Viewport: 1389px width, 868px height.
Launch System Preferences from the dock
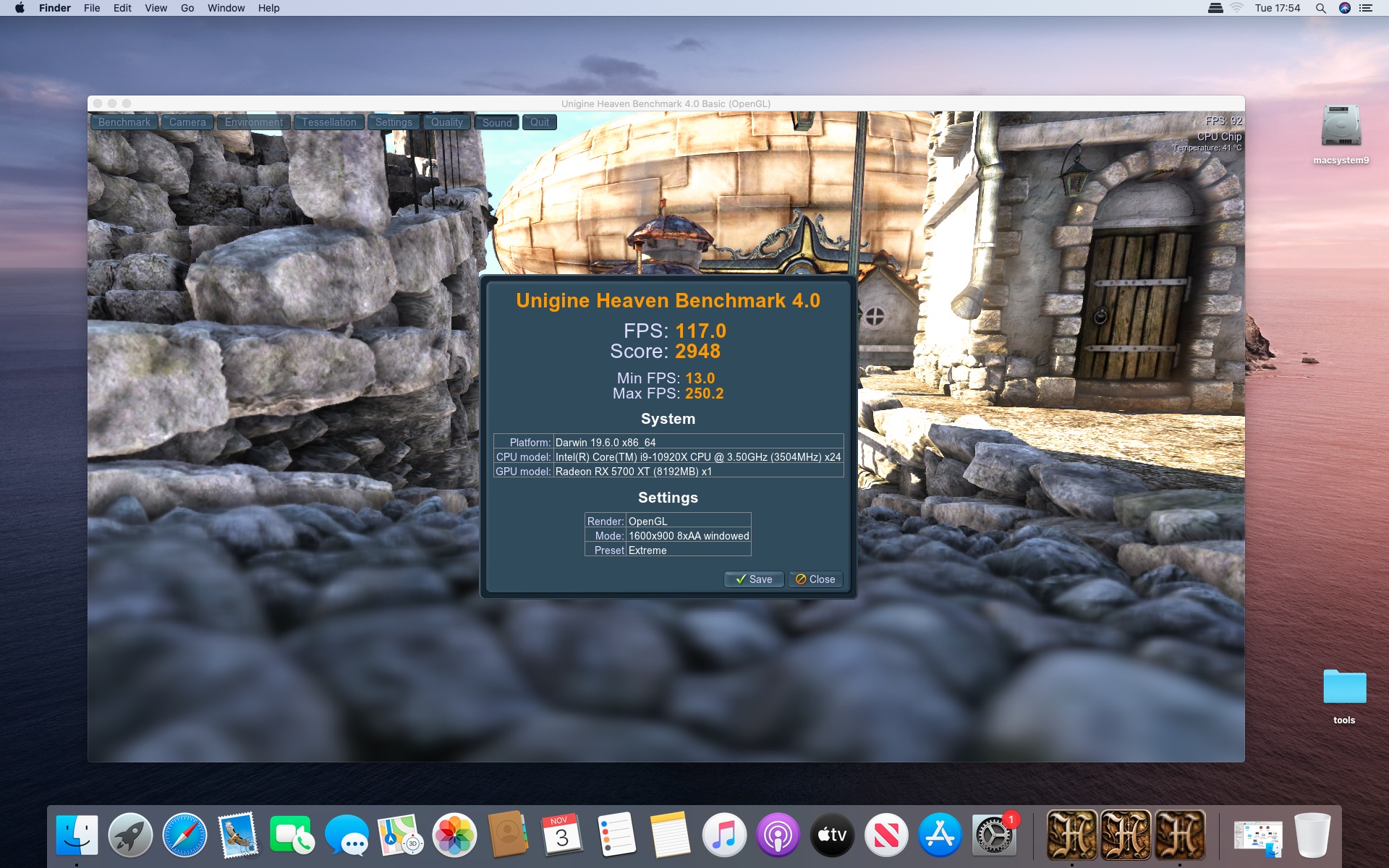pyautogui.click(x=994, y=835)
